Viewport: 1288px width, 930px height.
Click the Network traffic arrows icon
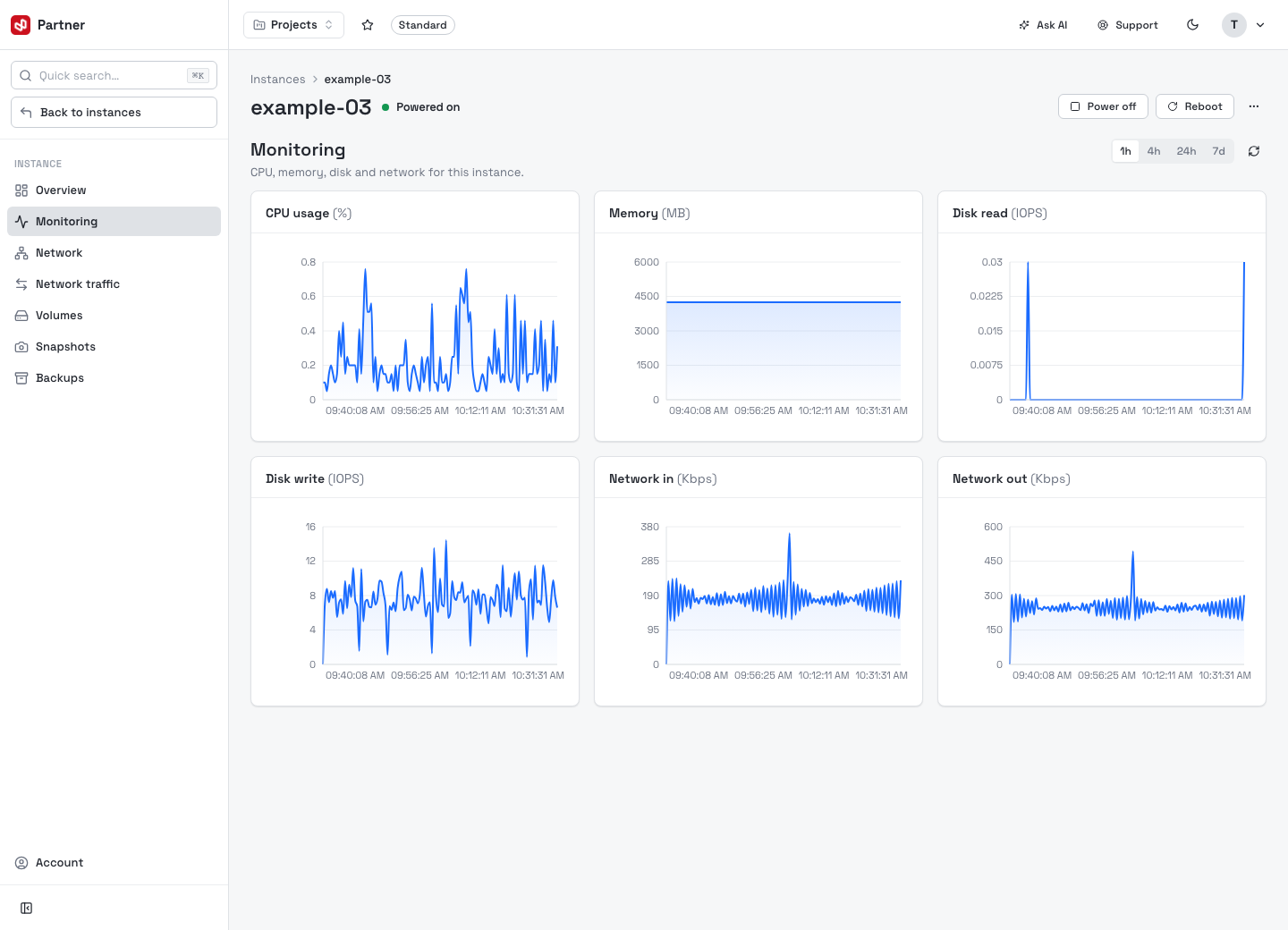click(x=21, y=284)
